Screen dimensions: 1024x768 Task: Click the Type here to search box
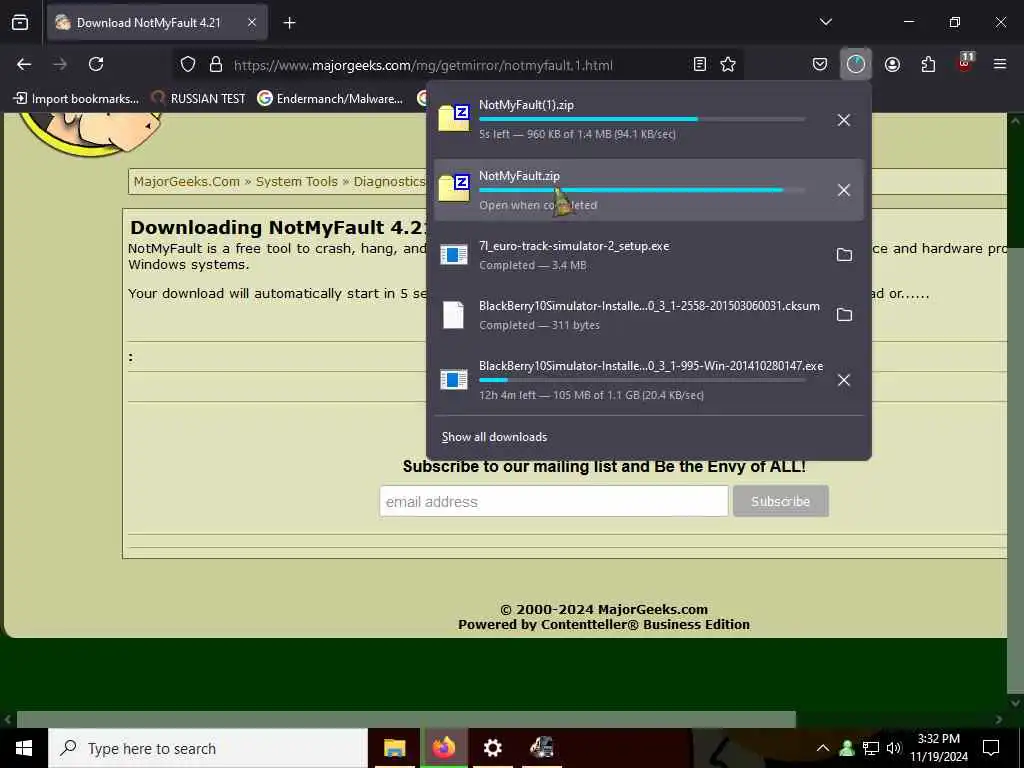click(x=208, y=748)
